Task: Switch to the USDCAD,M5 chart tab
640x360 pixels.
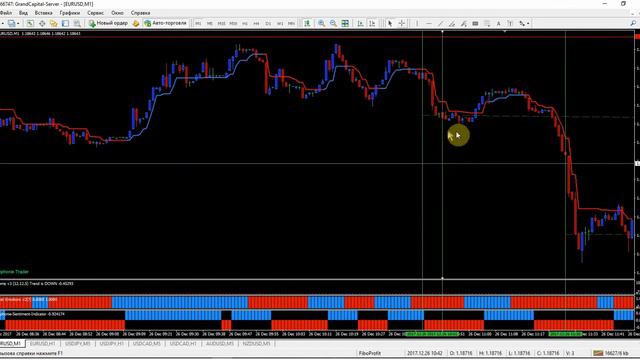Action: [147, 344]
